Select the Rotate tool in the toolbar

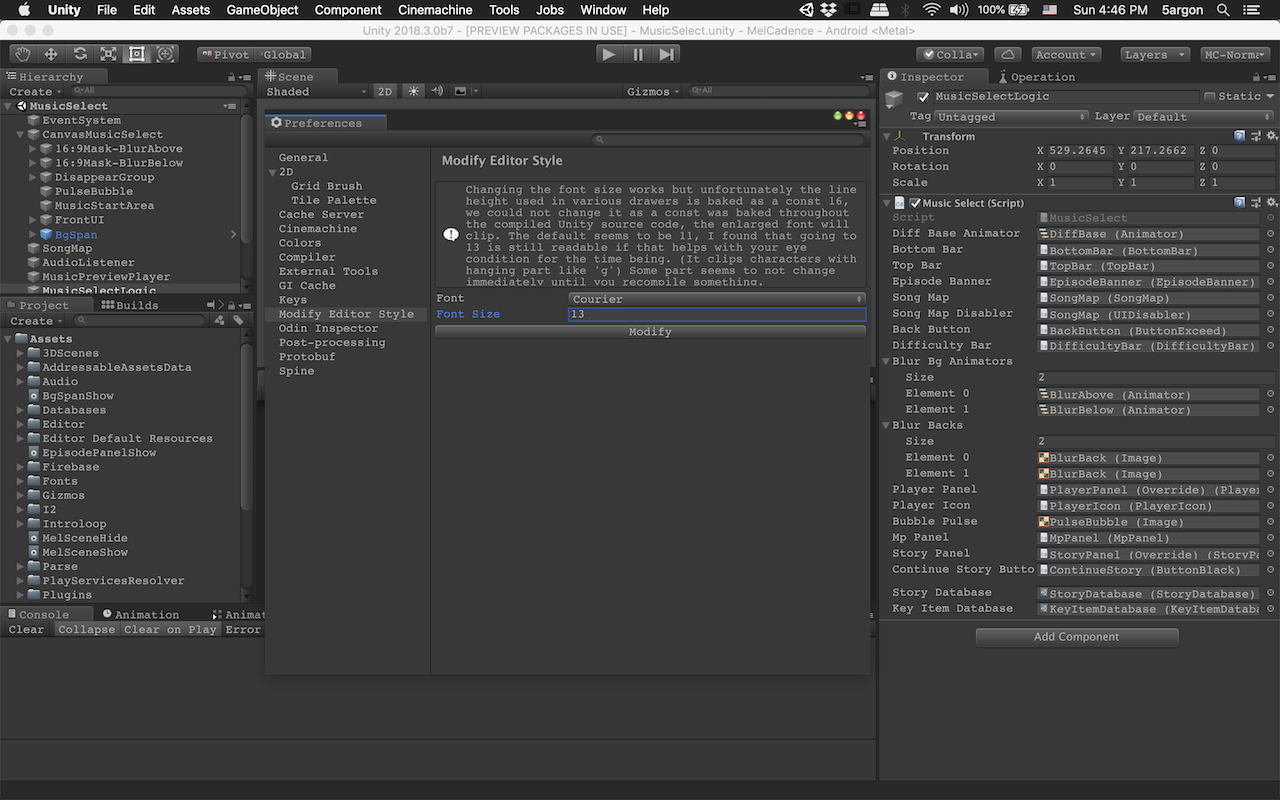pos(80,54)
